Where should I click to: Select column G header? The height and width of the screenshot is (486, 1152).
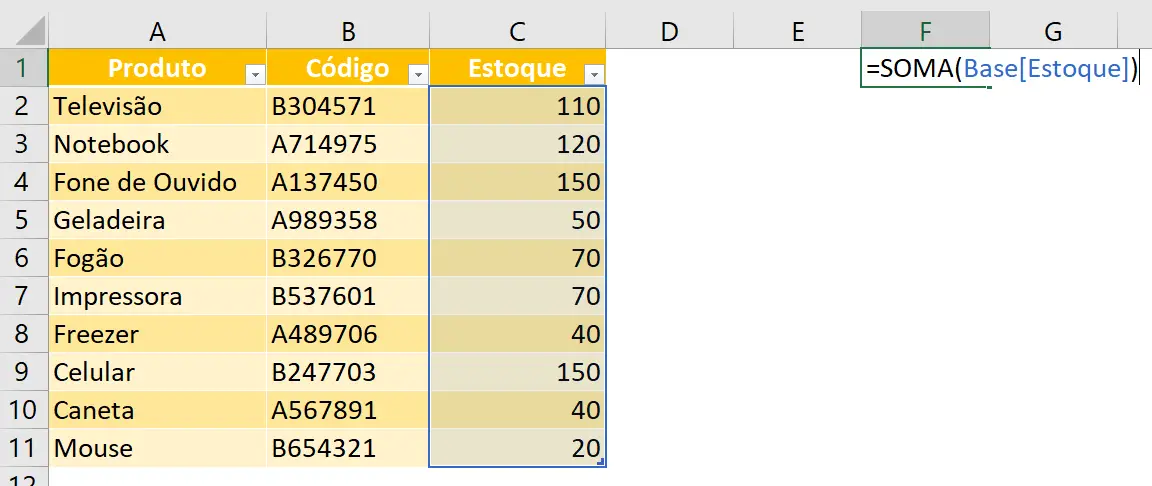1052,32
